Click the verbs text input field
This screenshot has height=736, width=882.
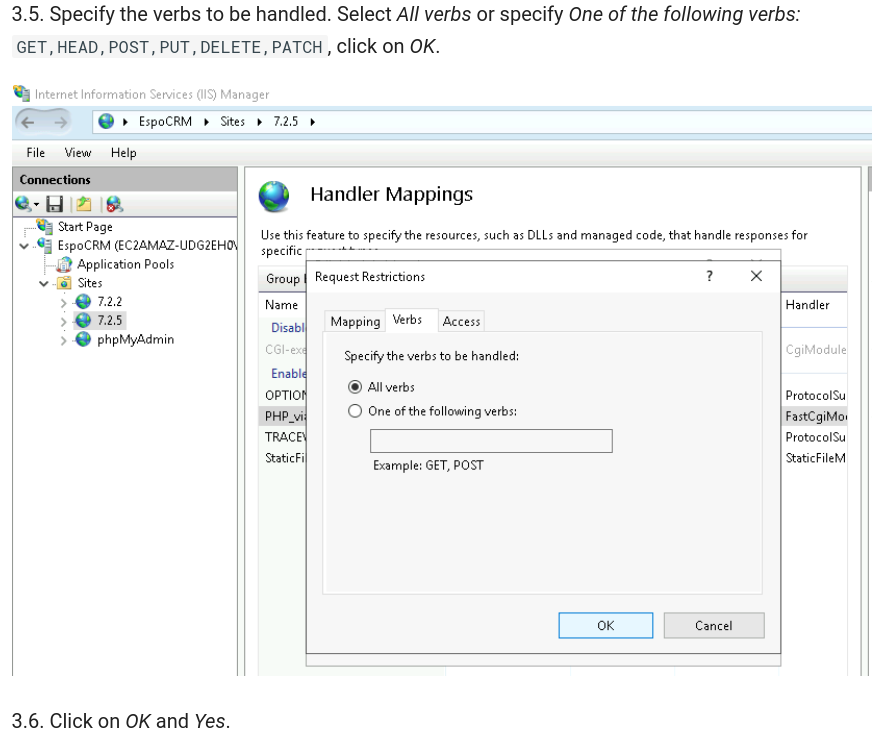(491, 441)
